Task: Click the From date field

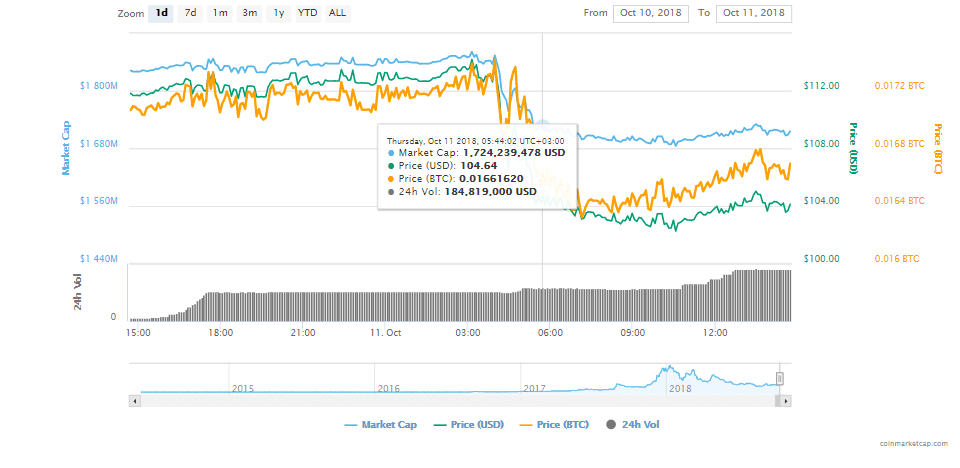Action: pyautogui.click(x=651, y=13)
